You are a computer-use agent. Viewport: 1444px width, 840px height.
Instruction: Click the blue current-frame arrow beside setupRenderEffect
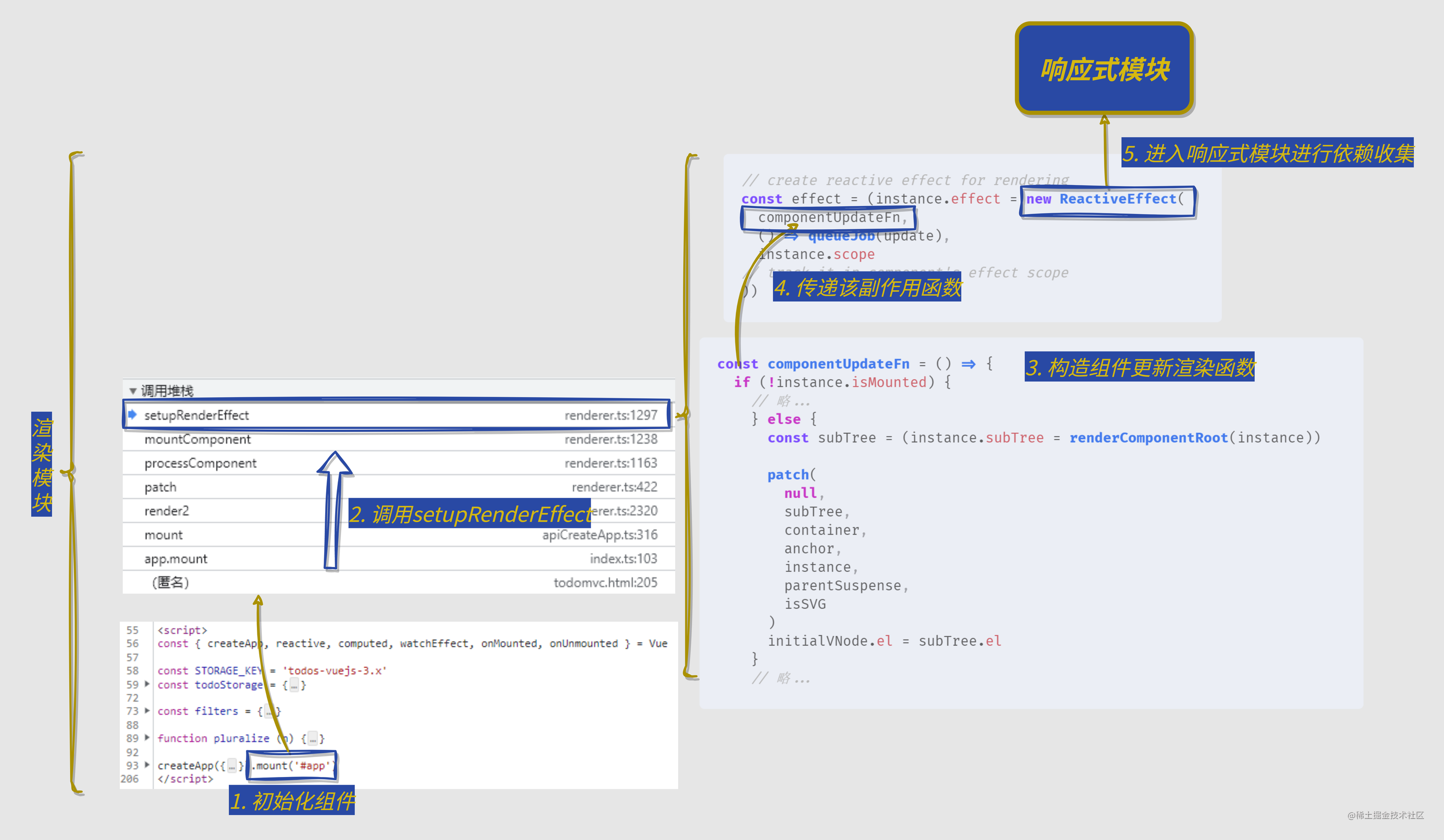132,415
